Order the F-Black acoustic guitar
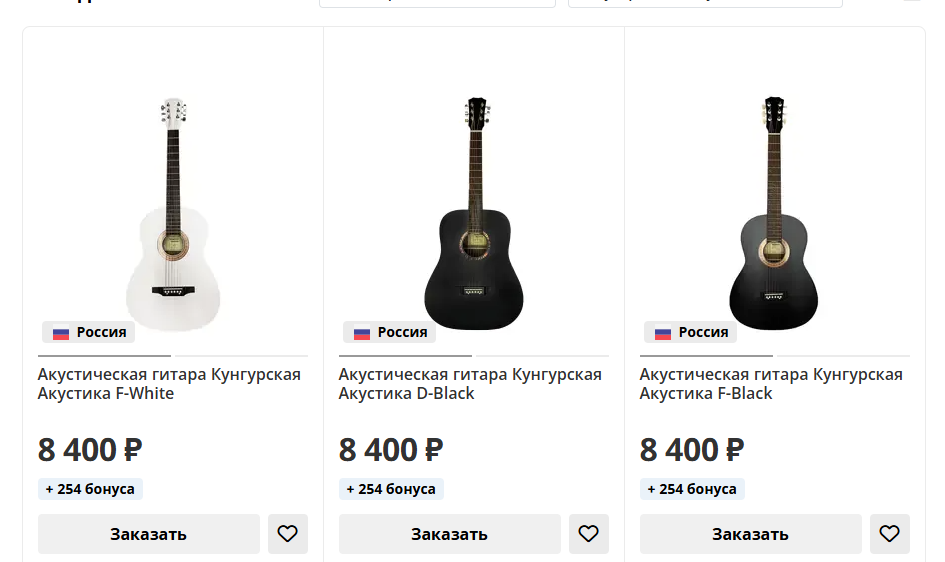Screen dimensions: 945x562 click(x=750, y=534)
